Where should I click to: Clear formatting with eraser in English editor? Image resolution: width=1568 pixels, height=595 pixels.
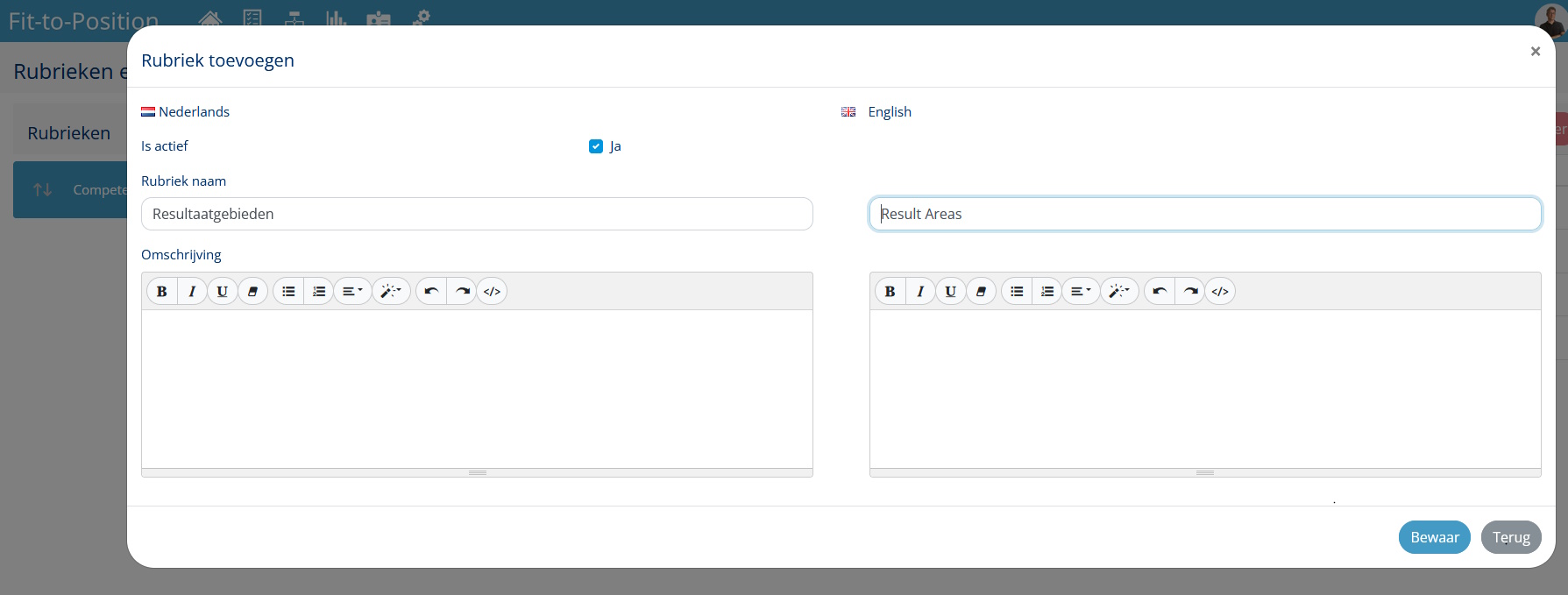[x=981, y=291]
